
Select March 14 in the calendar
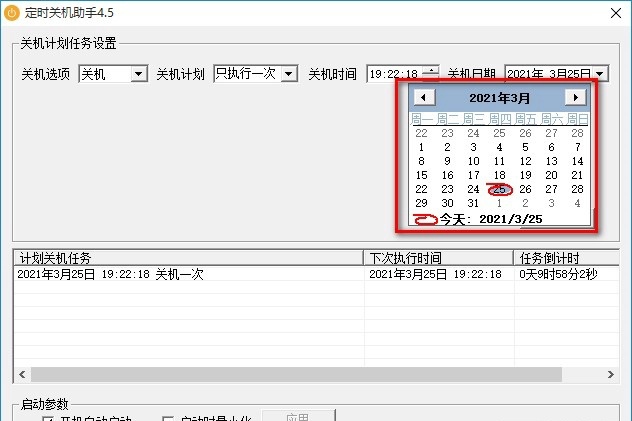tap(577, 161)
